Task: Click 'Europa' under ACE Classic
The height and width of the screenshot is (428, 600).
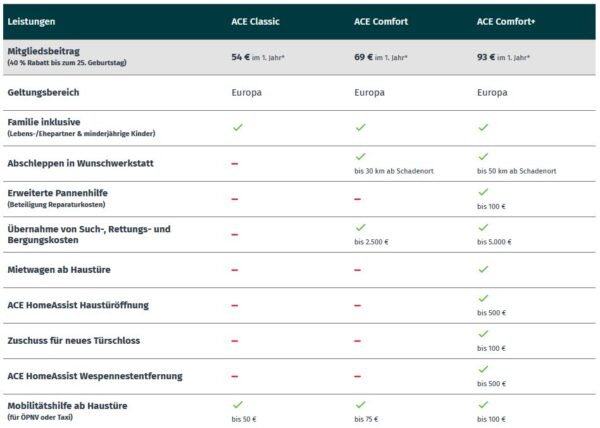Action: (x=246, y=93)
